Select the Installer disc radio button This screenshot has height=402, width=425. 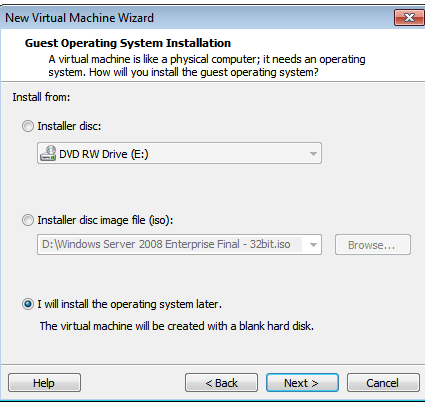tap(28, 126)
